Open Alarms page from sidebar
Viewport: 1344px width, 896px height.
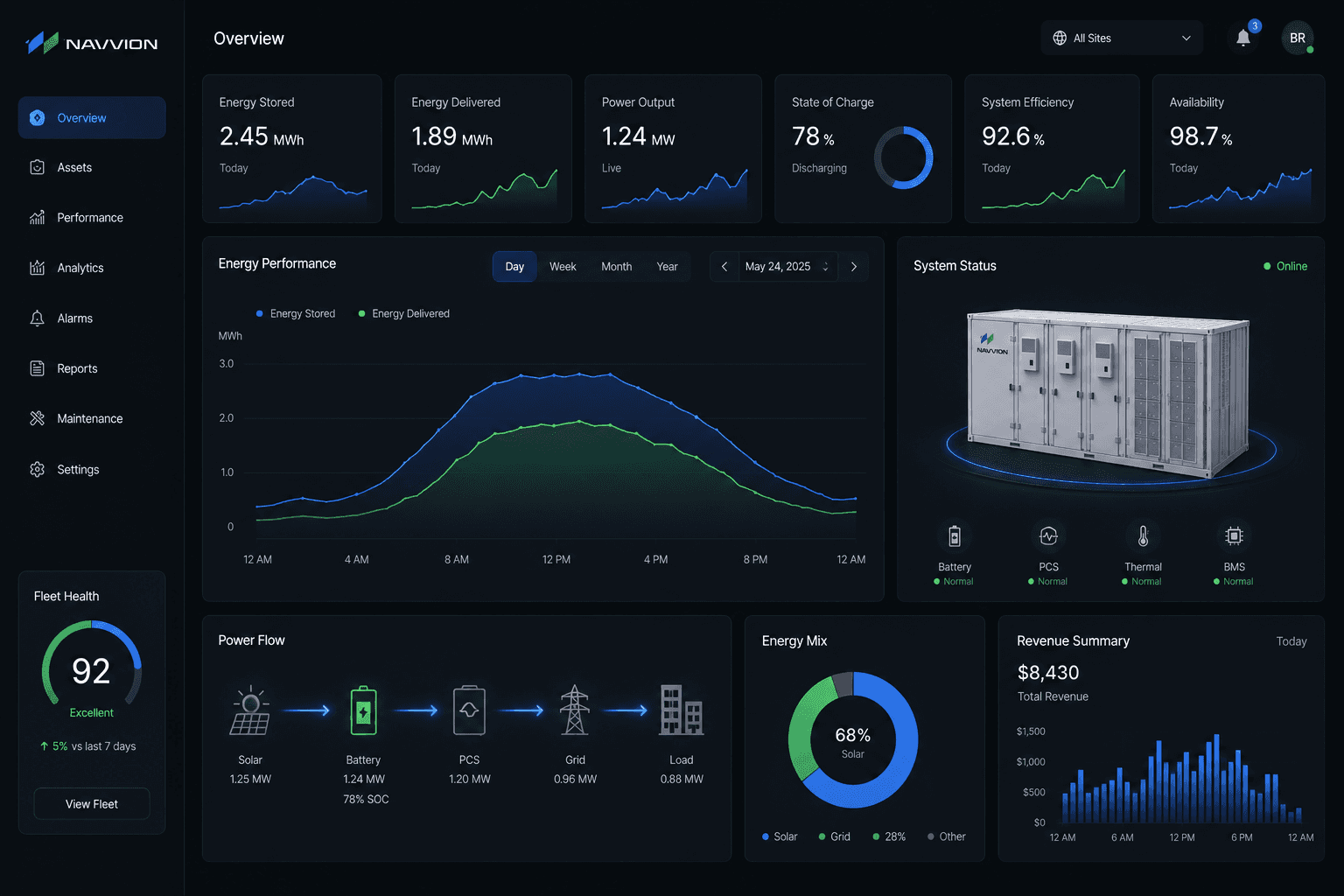(x=92, y=318)
